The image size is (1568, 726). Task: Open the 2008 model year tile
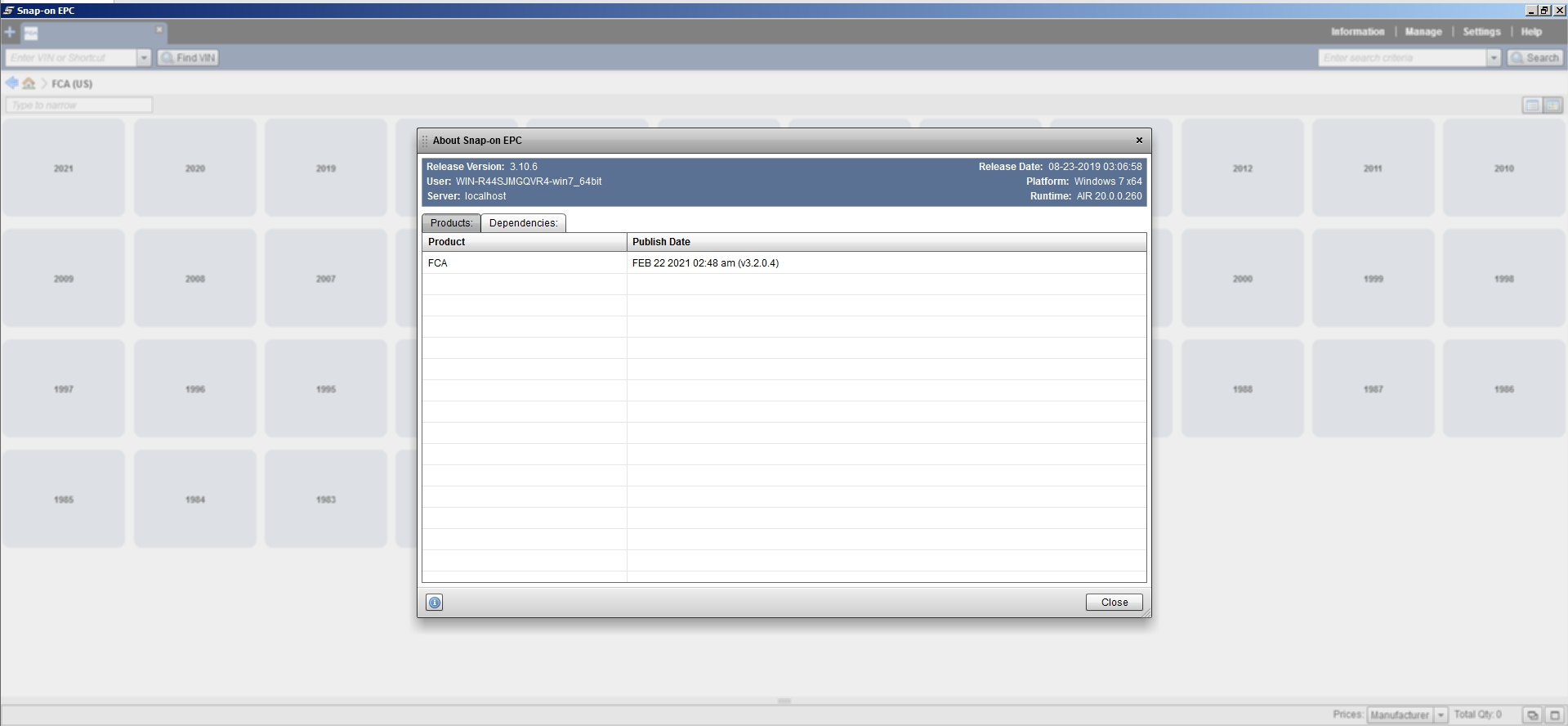point(195,278)
